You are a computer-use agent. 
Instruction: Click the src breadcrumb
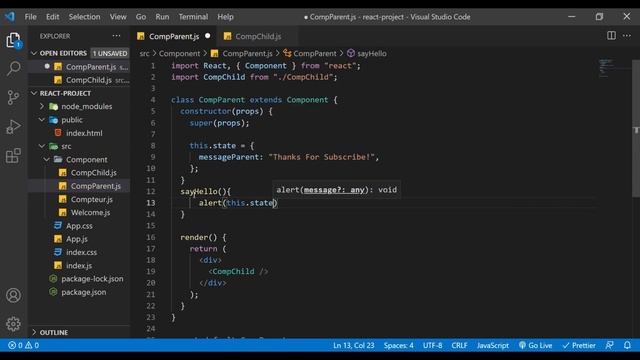point(144,53)
